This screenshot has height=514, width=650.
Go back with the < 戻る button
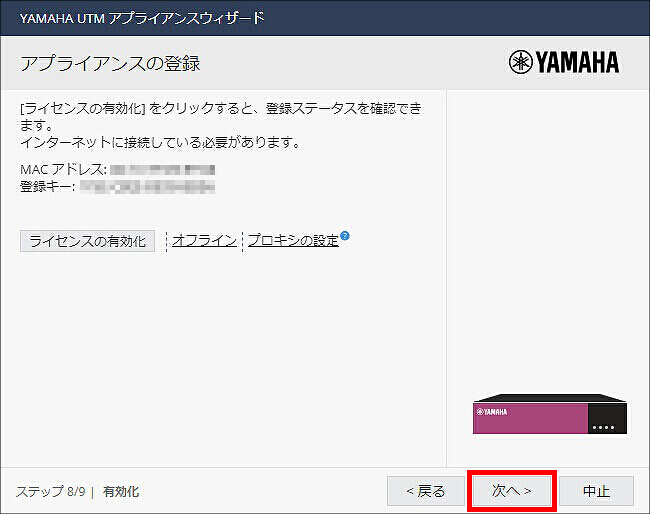tap(426, 491)
